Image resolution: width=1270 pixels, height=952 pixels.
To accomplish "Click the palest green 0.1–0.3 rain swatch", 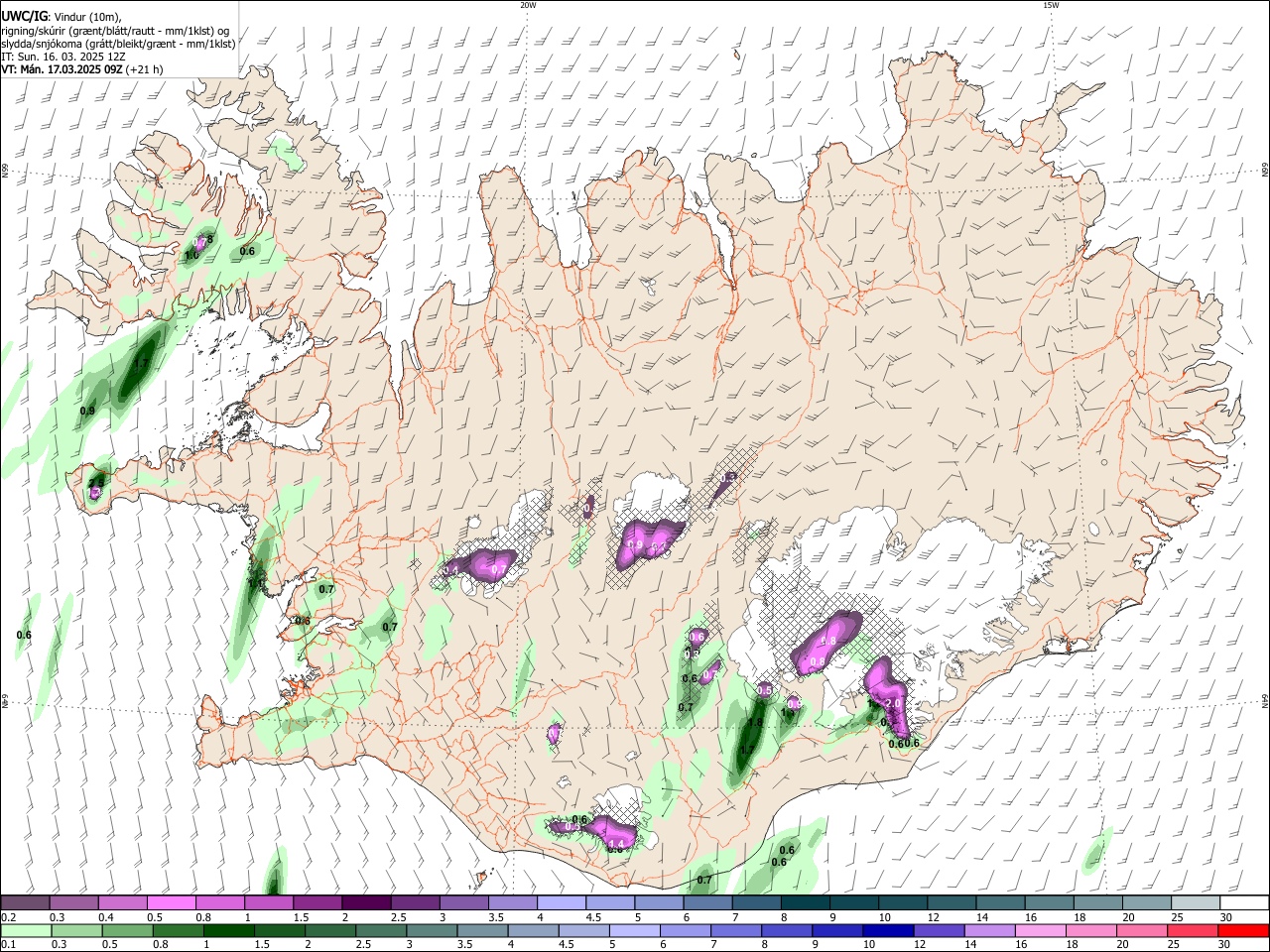I will 26,931.
